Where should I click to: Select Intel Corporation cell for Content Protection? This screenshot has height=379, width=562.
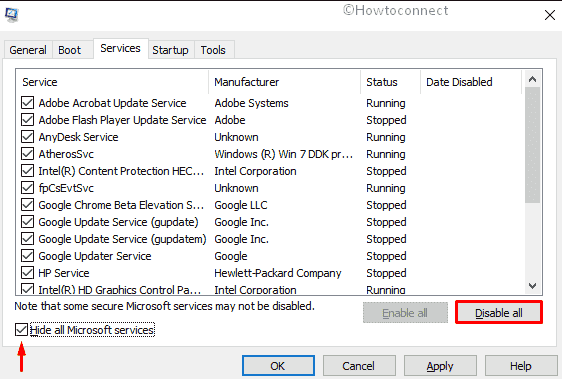point(255,171)
